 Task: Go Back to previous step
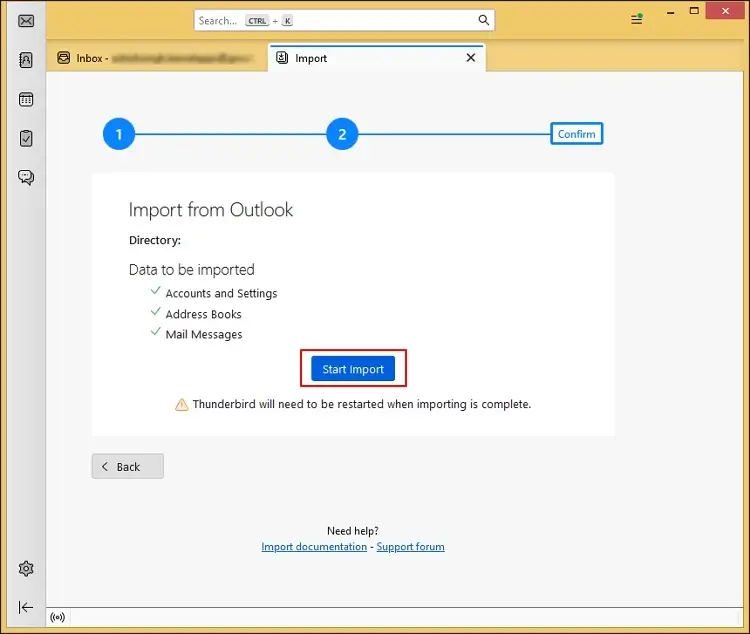click(128, 467)
